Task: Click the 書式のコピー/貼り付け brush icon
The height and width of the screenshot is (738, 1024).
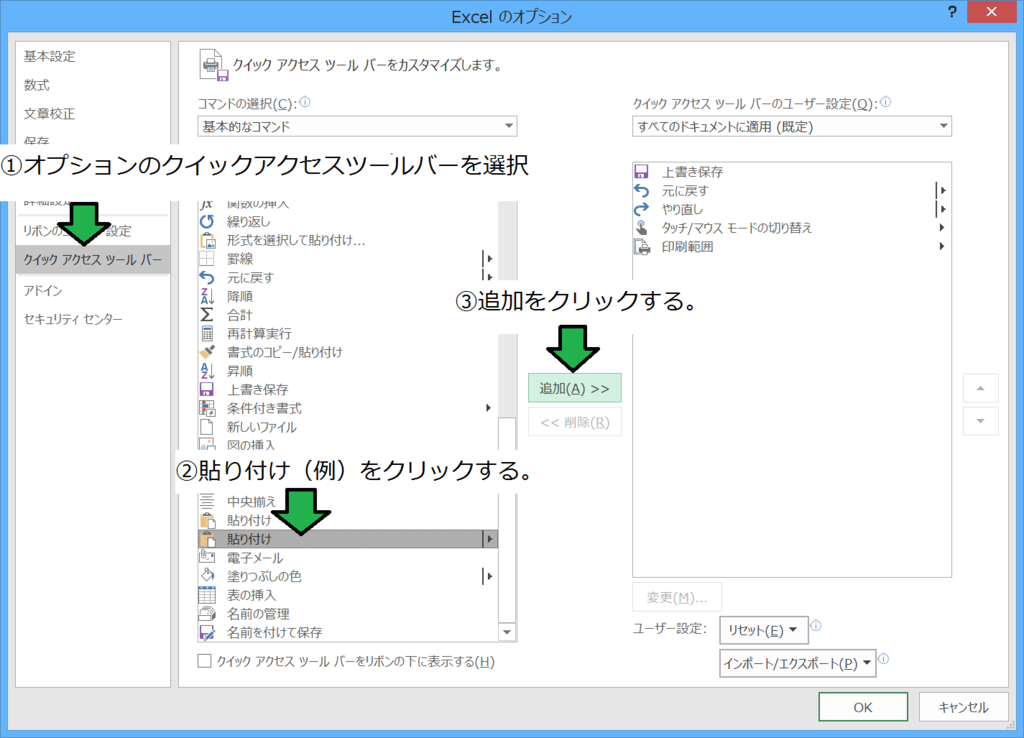Action: (207, 352)
